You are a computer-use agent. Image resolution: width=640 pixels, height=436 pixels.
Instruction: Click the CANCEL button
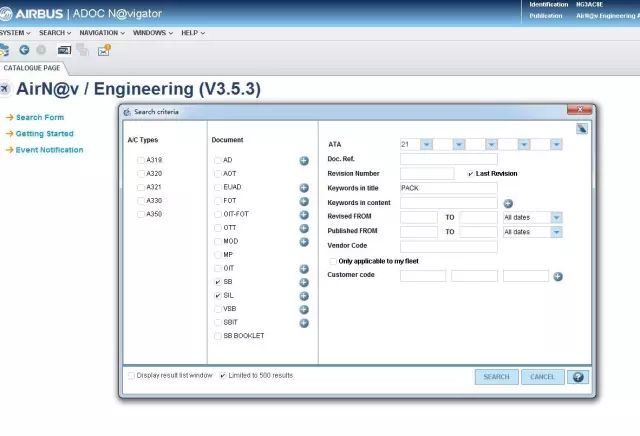[x=542, y=377]
